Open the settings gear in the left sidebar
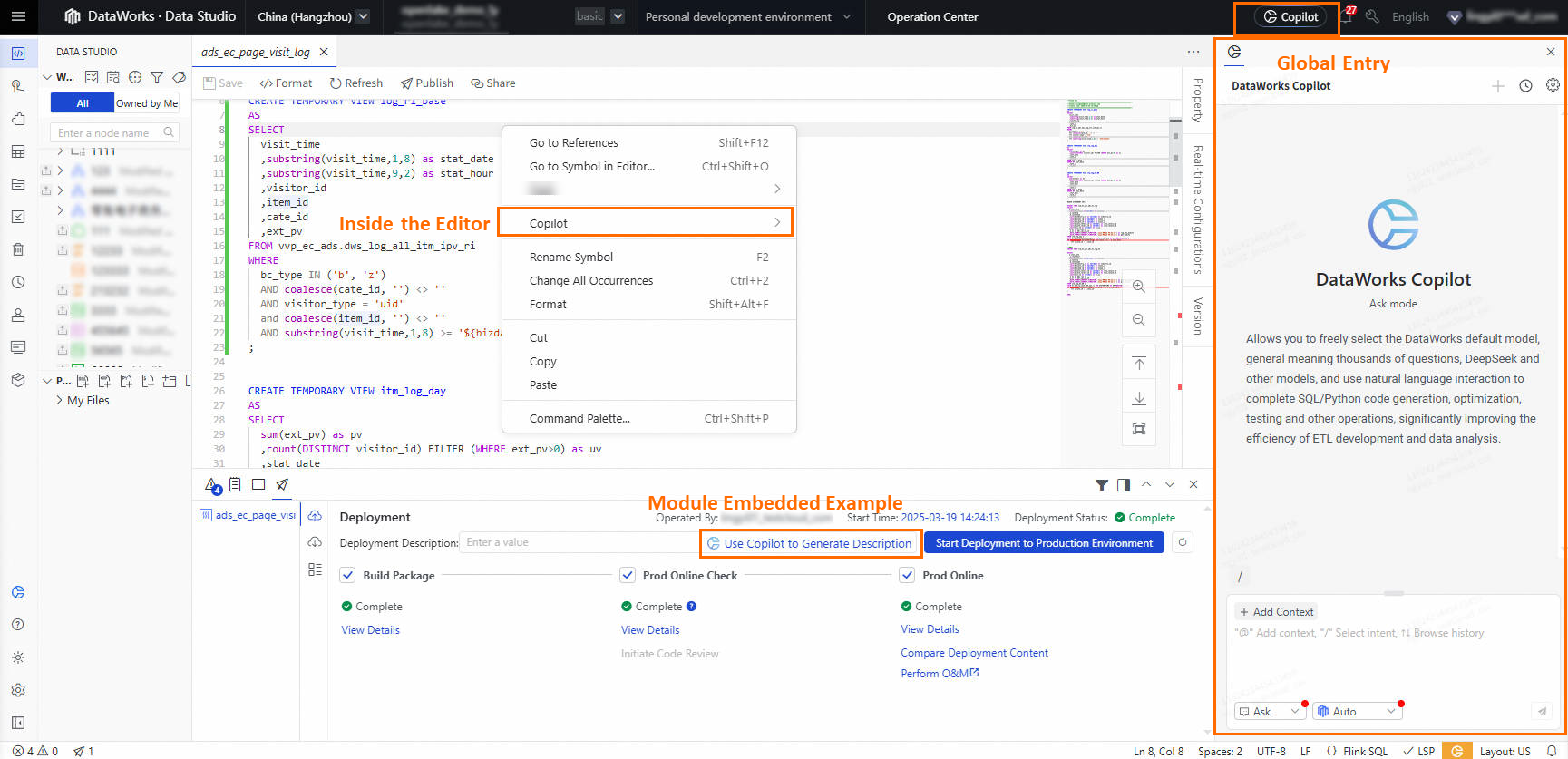The height and width of the screenshot is (759, 1568). pyautogui.click(x=18, y=690)
